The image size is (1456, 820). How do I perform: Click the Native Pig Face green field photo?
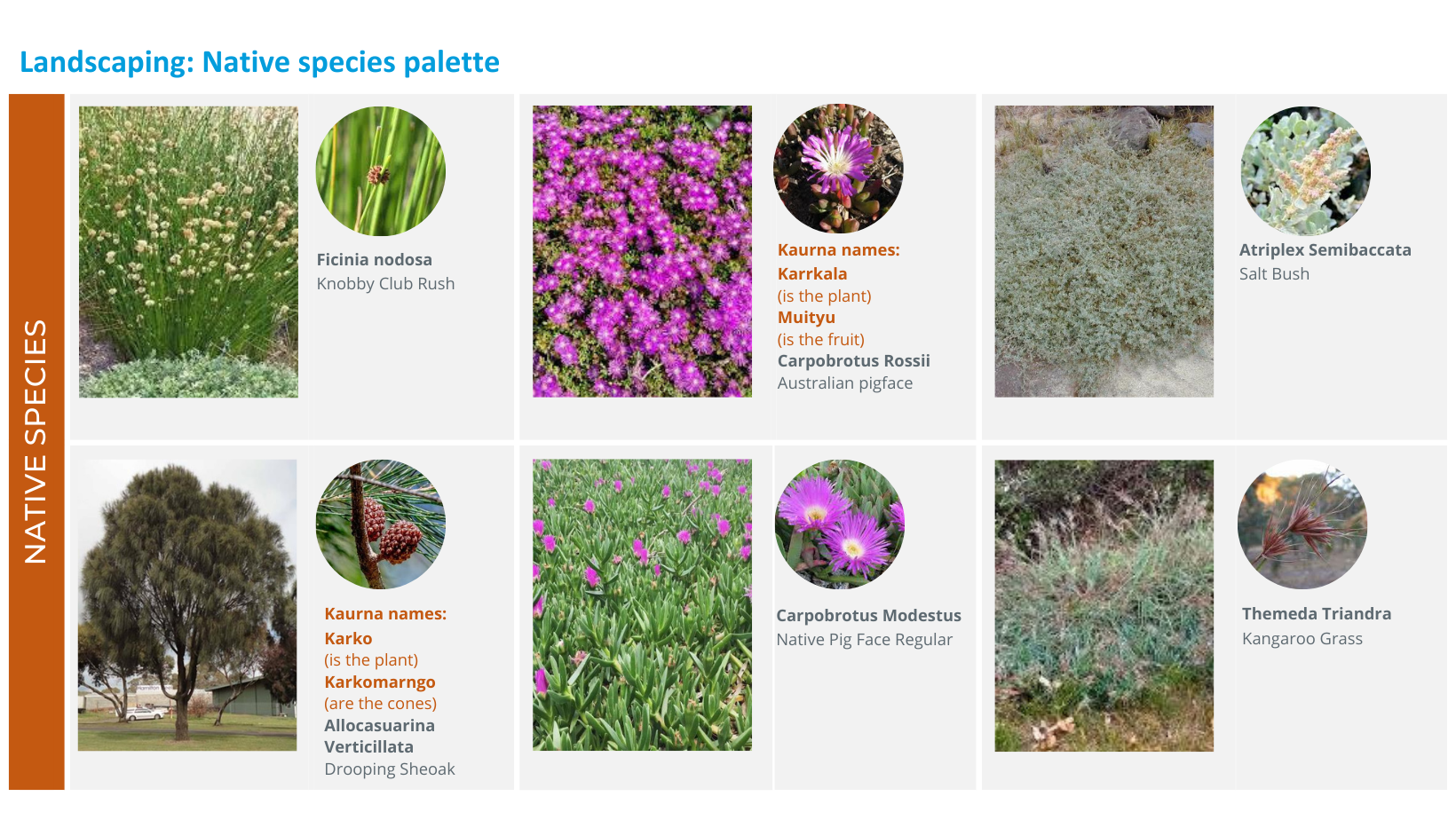pyautogui.click(x=642, y=605)
